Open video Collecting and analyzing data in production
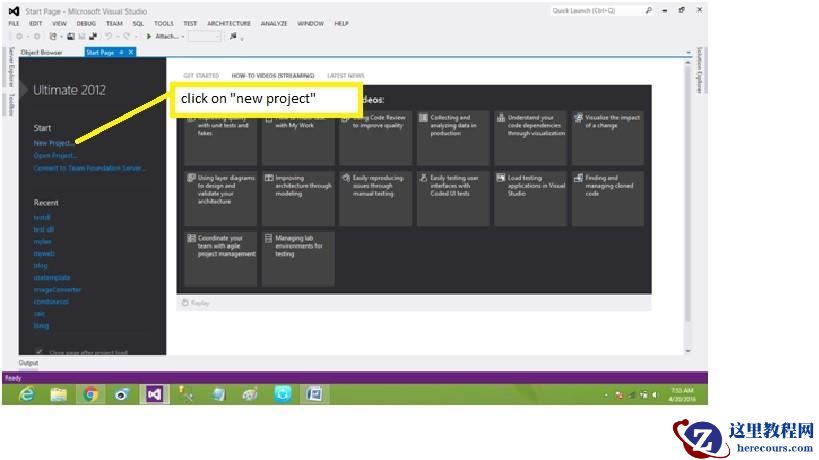The height and width of the screenshot is (460, 819). tap(453, 138)
